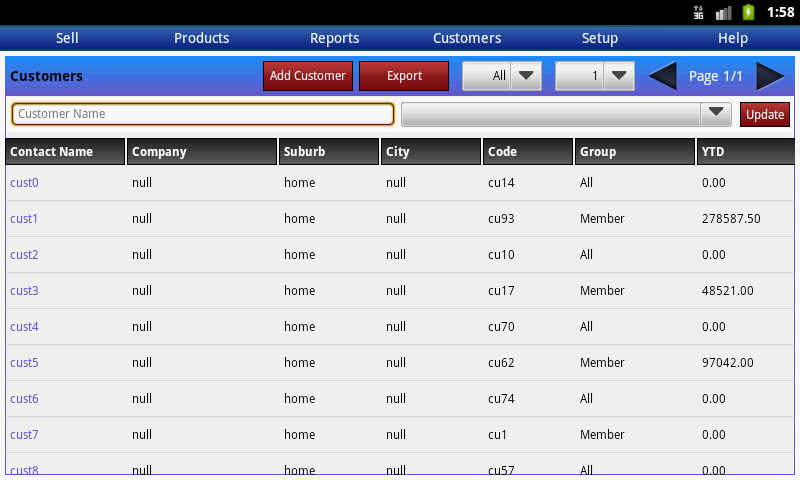Open customer cust1 link
The height and width of the screenshot is (480, 800).
24,219
